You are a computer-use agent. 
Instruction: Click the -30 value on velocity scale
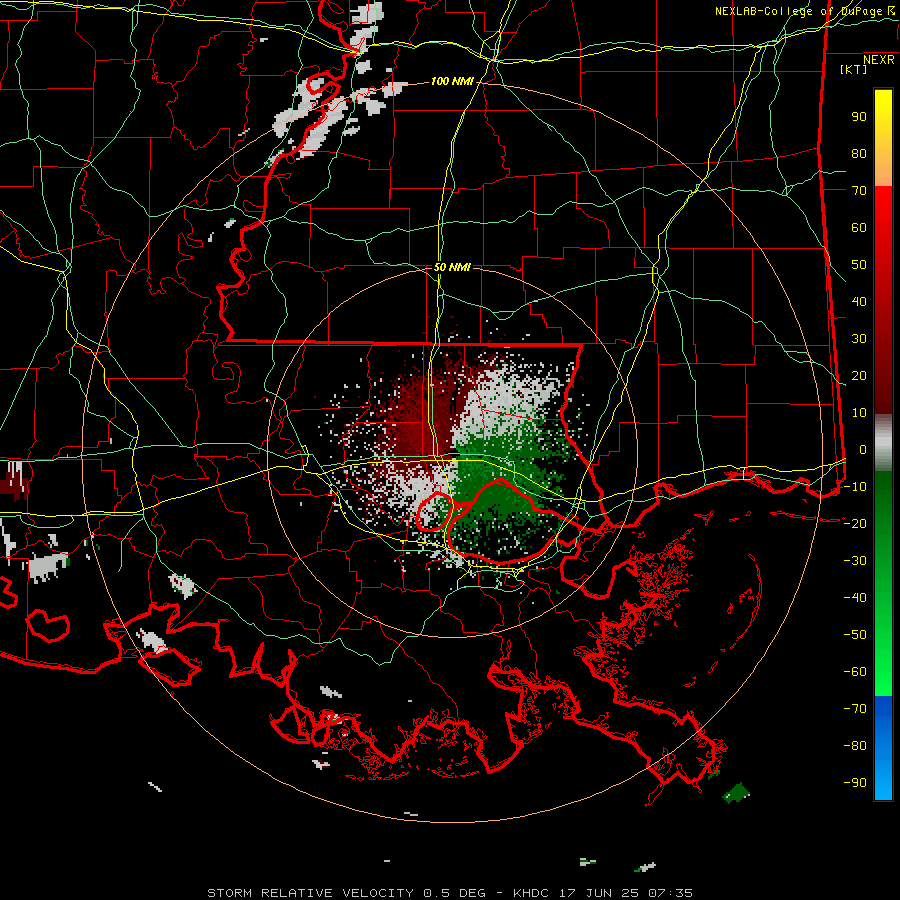tap(855, 561)
